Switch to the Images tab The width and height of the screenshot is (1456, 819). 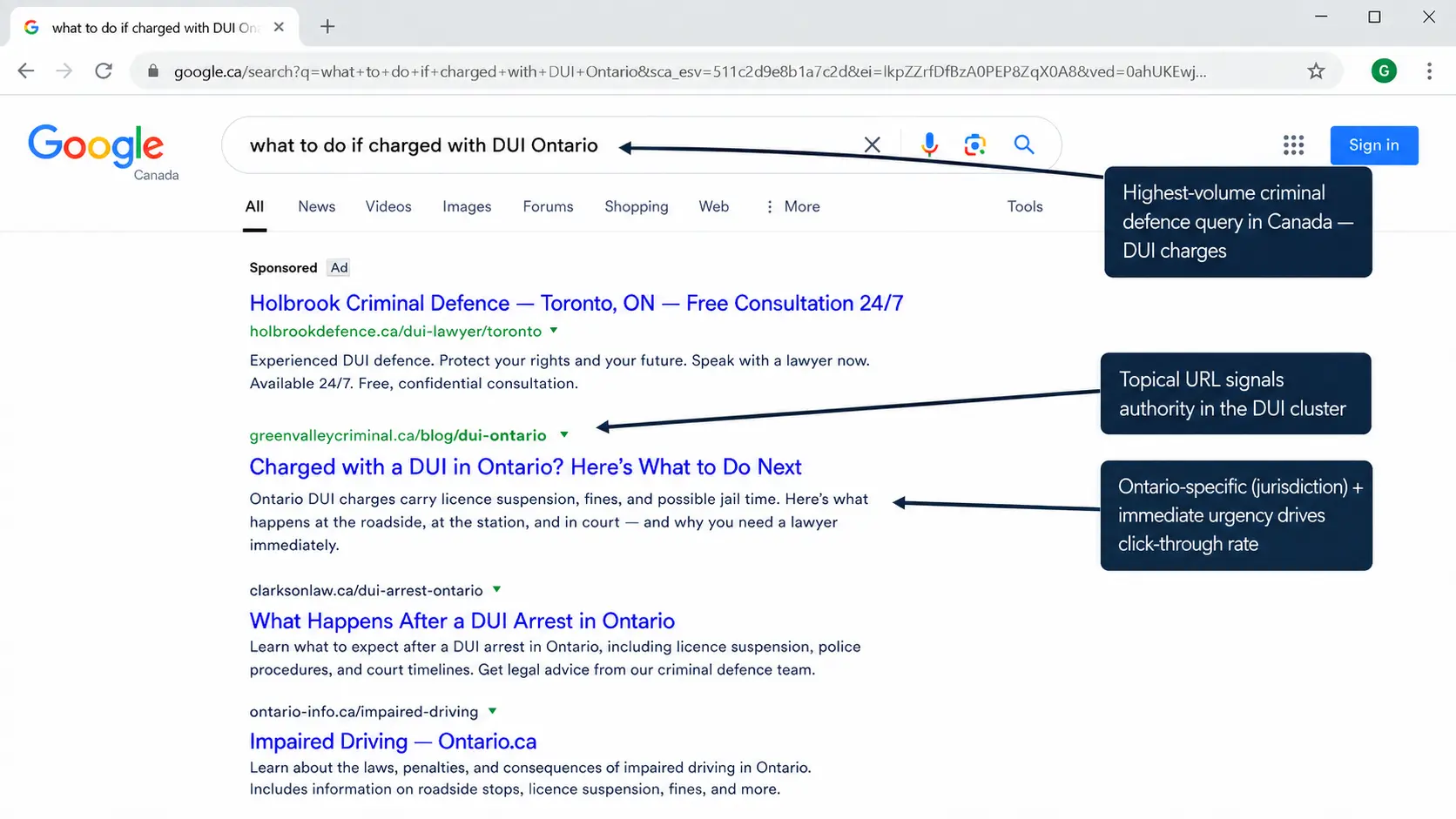[467, 207]
